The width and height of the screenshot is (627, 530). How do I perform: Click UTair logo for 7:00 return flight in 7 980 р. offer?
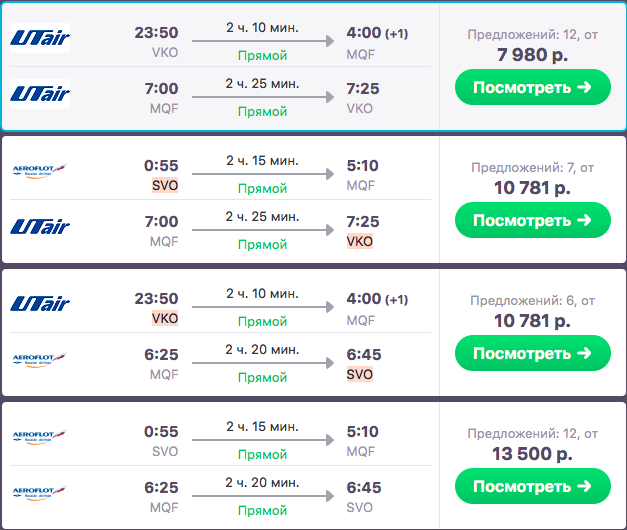pyautogui.click(x=40, y=94)
